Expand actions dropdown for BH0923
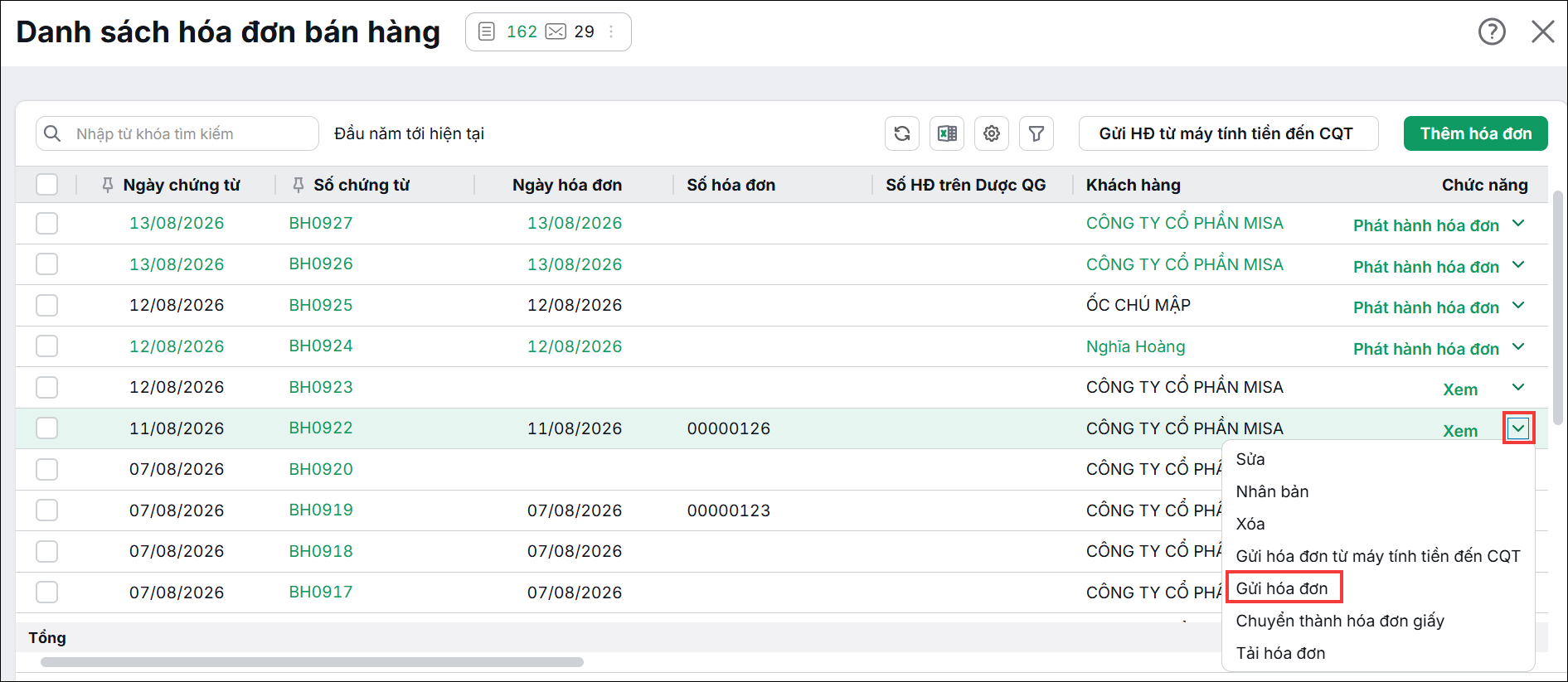 (1518, 387)
